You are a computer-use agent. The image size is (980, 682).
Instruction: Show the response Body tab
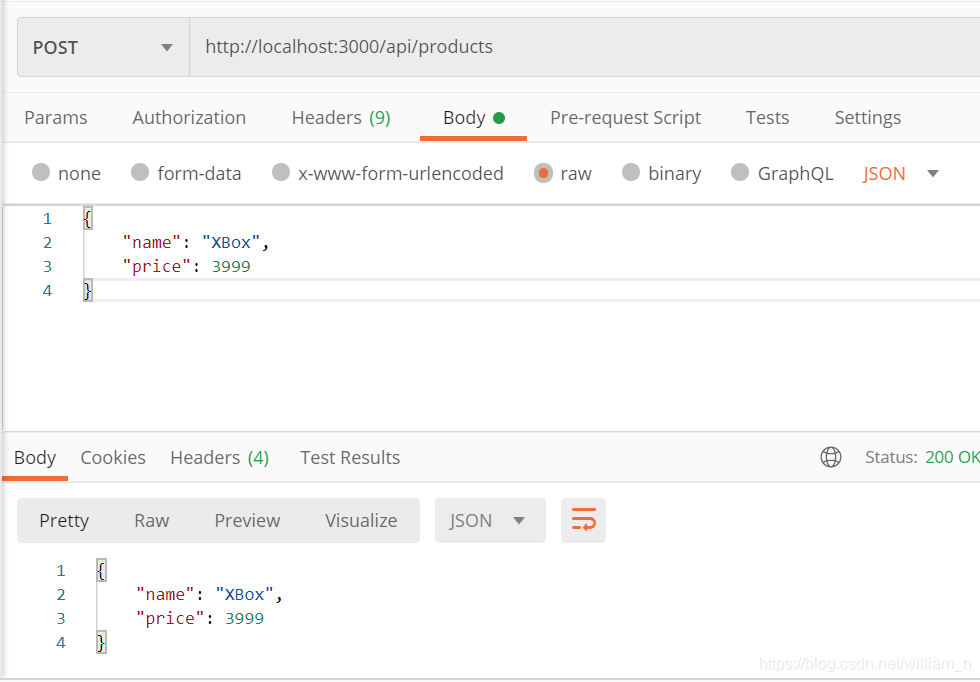[x=35, y=458]
